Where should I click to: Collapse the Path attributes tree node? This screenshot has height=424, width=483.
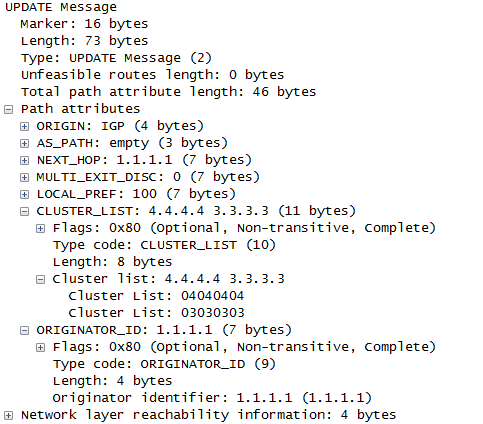9,109
